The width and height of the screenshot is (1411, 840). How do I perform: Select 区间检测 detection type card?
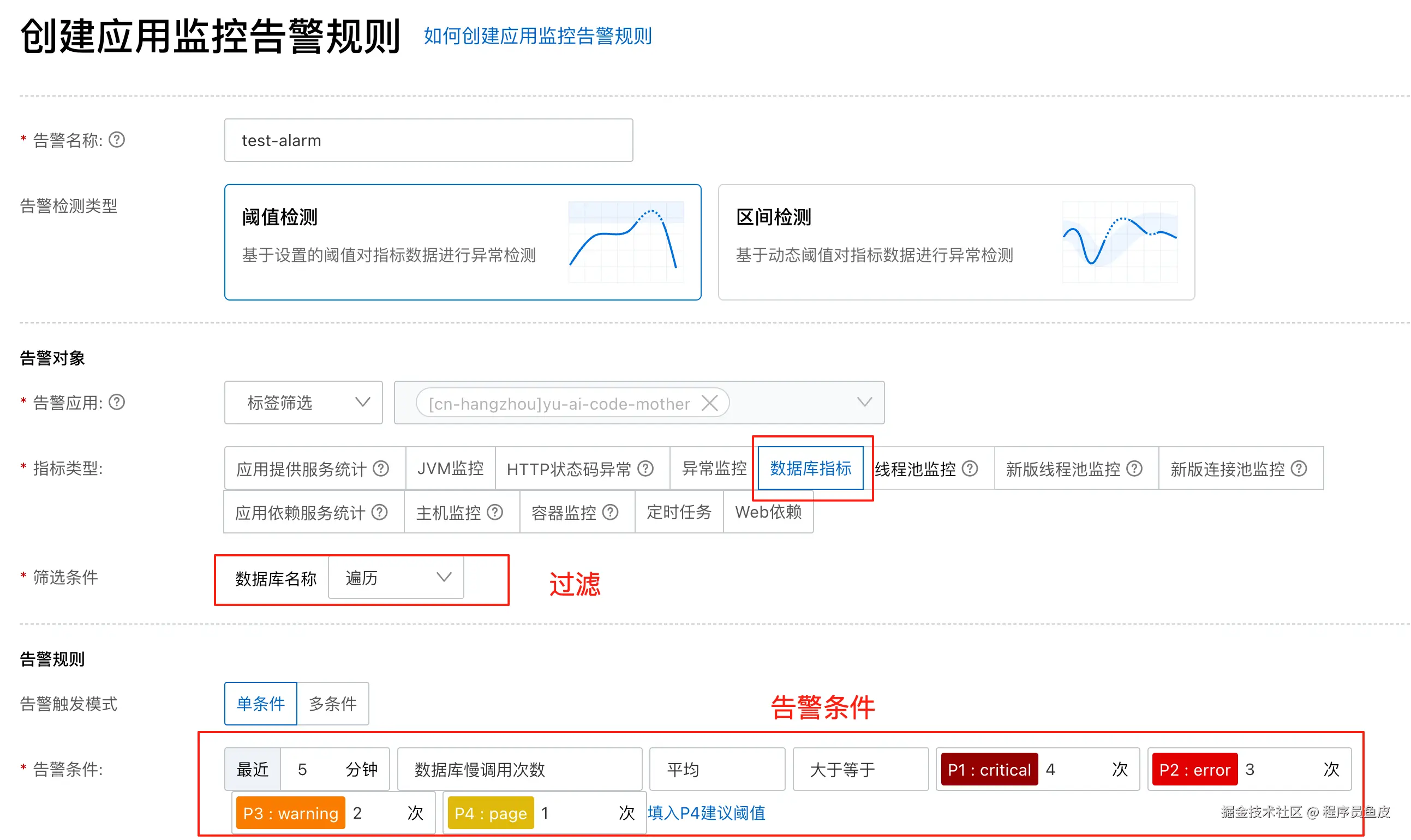(956, 242)
